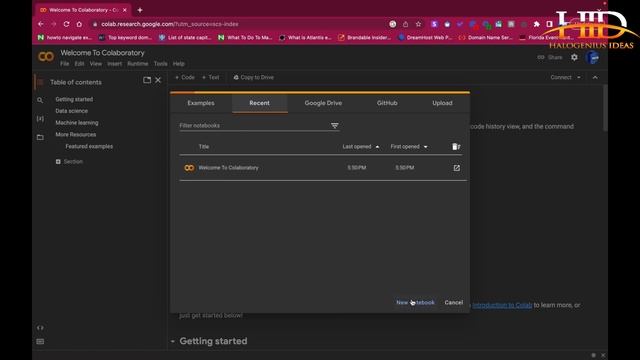Collapse the Getting started section triangle
The image size is (640, 360).
pyautogui.click(x=173, y=341)
